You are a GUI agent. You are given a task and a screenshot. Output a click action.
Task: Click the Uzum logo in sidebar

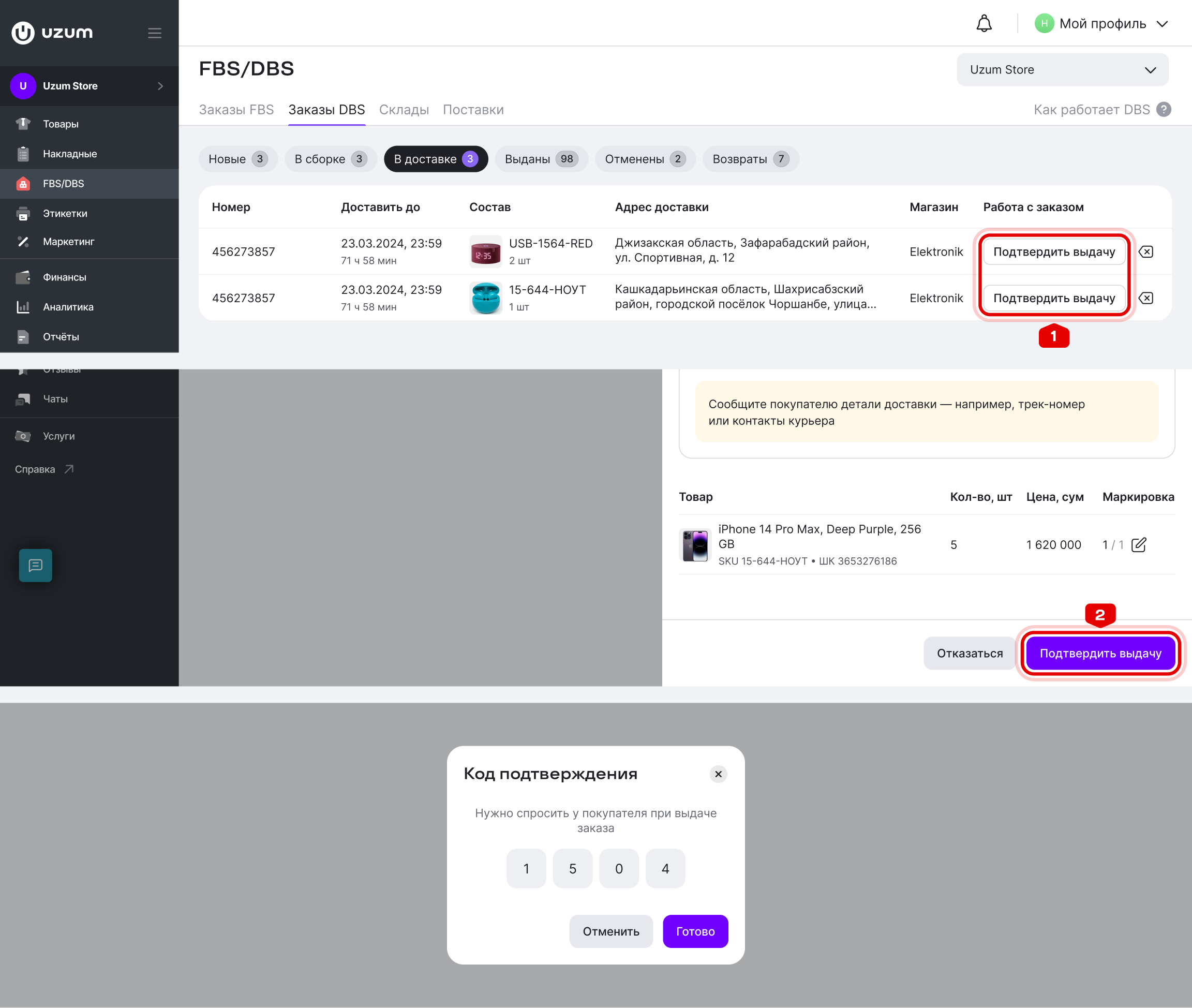pyautogui.click(x=52, y=33)
